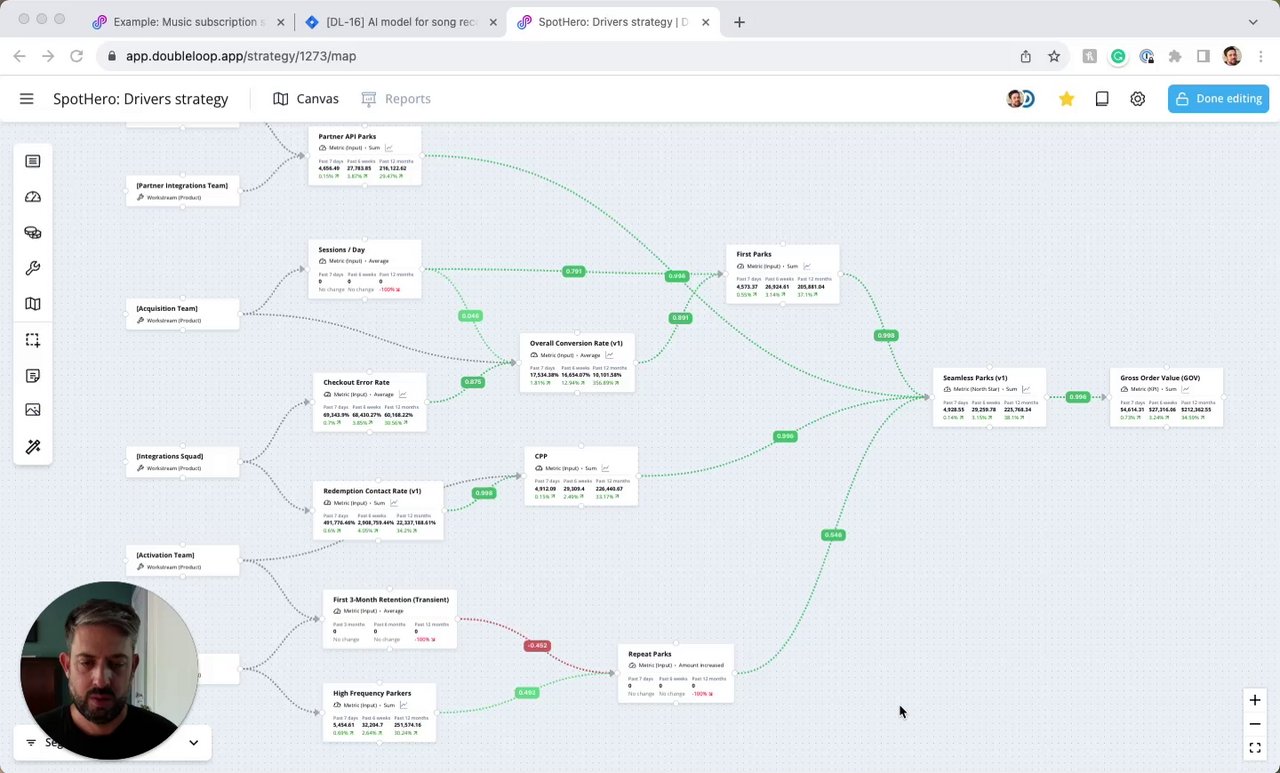Open chart icon on Checkout Error Rate card

[403, 394]
